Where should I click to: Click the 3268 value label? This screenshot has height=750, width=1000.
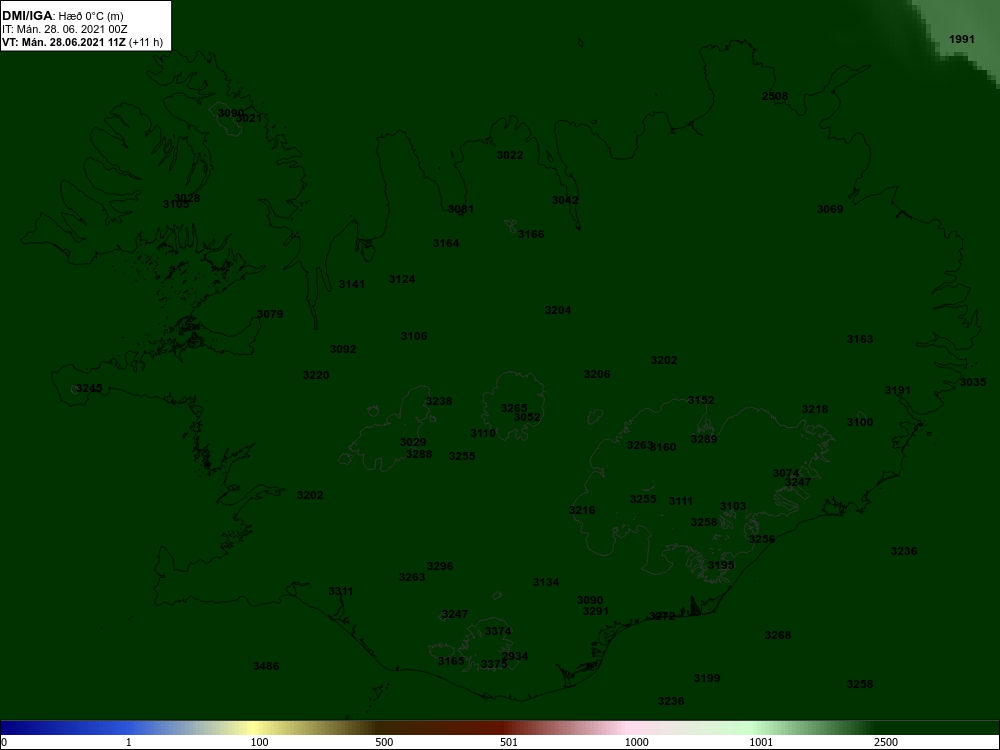[777, 635]
